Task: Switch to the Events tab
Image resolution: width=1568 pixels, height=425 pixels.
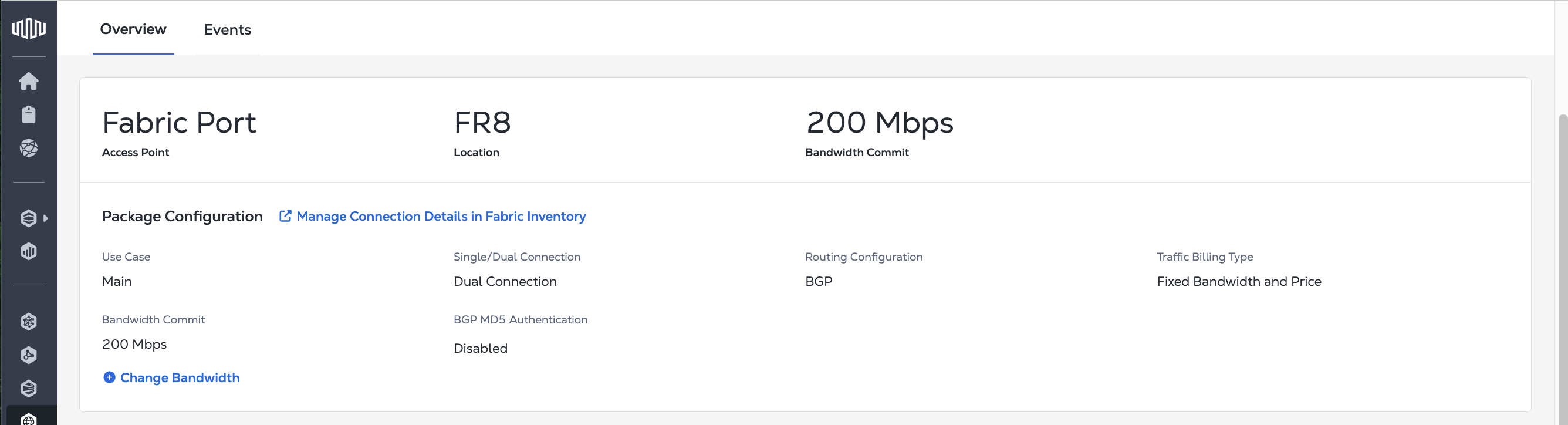Action: [x=227, y=30]
